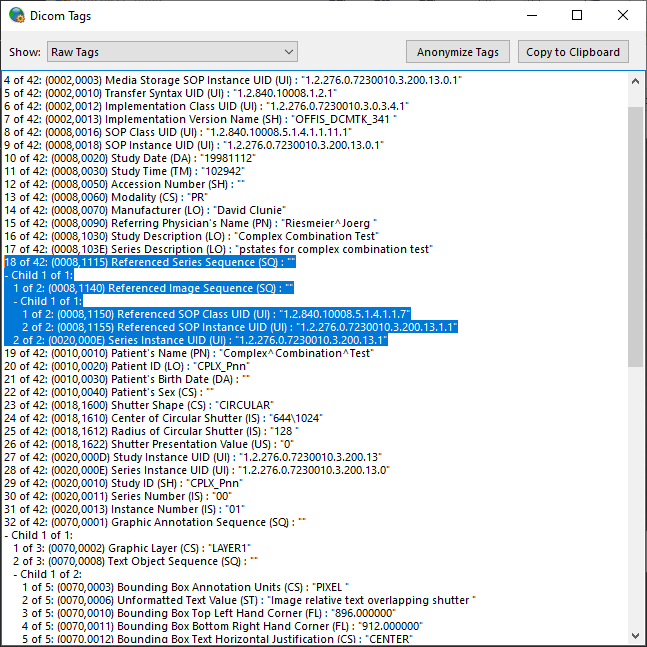This screenshot has width=647, height=647.
Task: Select the Shutter Shape CIRCULAR row
Action: pyautogui.click(x=139, y=405)
